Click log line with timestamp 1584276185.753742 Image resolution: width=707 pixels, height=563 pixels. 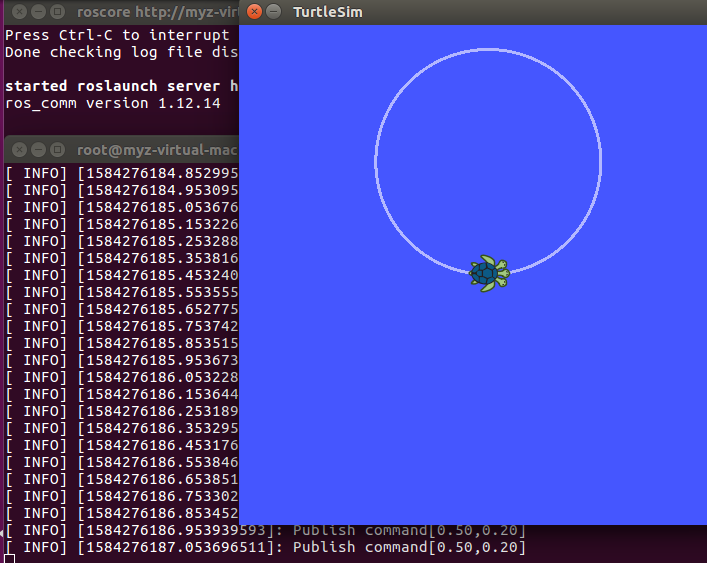pos(122,326)
